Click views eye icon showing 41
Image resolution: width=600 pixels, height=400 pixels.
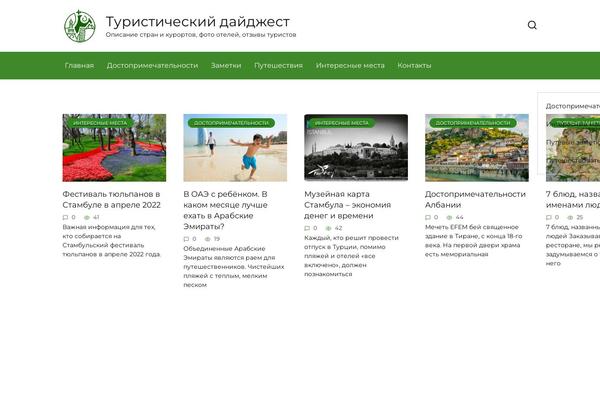[87, 217]
